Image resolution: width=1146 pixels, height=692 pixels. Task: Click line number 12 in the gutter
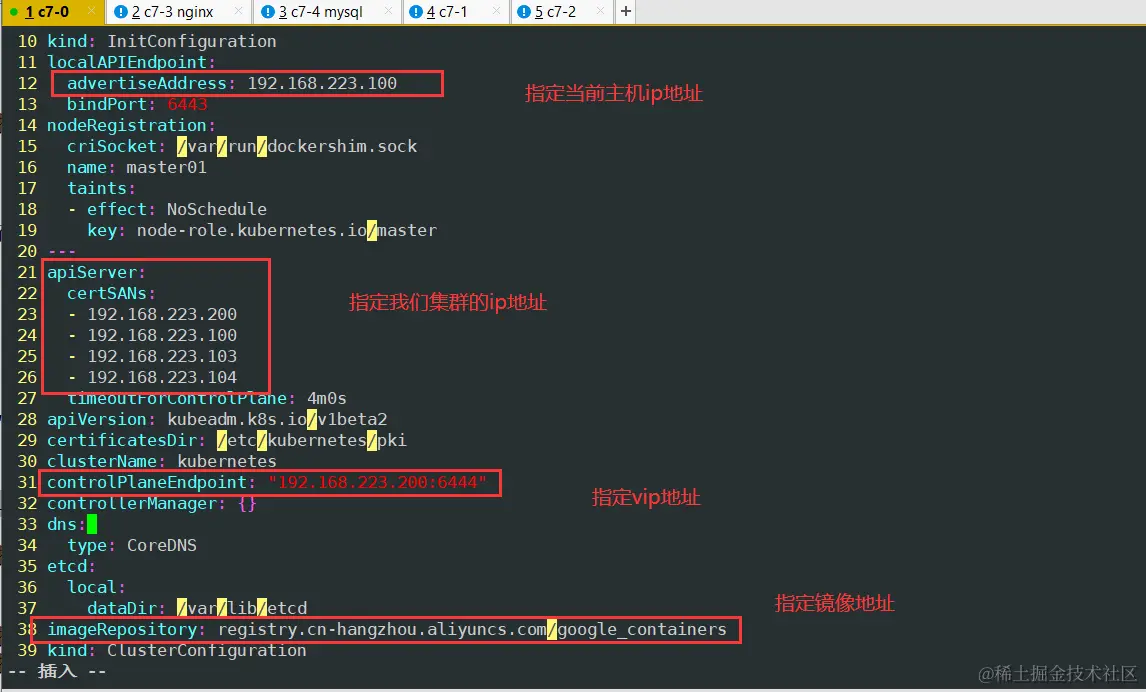tap(27, 83)
